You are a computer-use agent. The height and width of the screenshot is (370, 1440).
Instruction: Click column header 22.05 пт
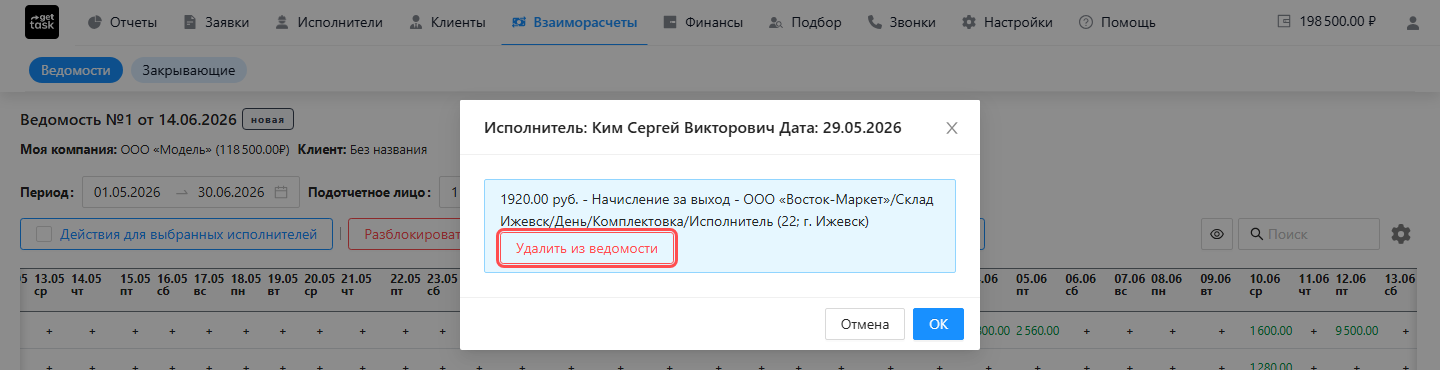click(x=405, y=285)
